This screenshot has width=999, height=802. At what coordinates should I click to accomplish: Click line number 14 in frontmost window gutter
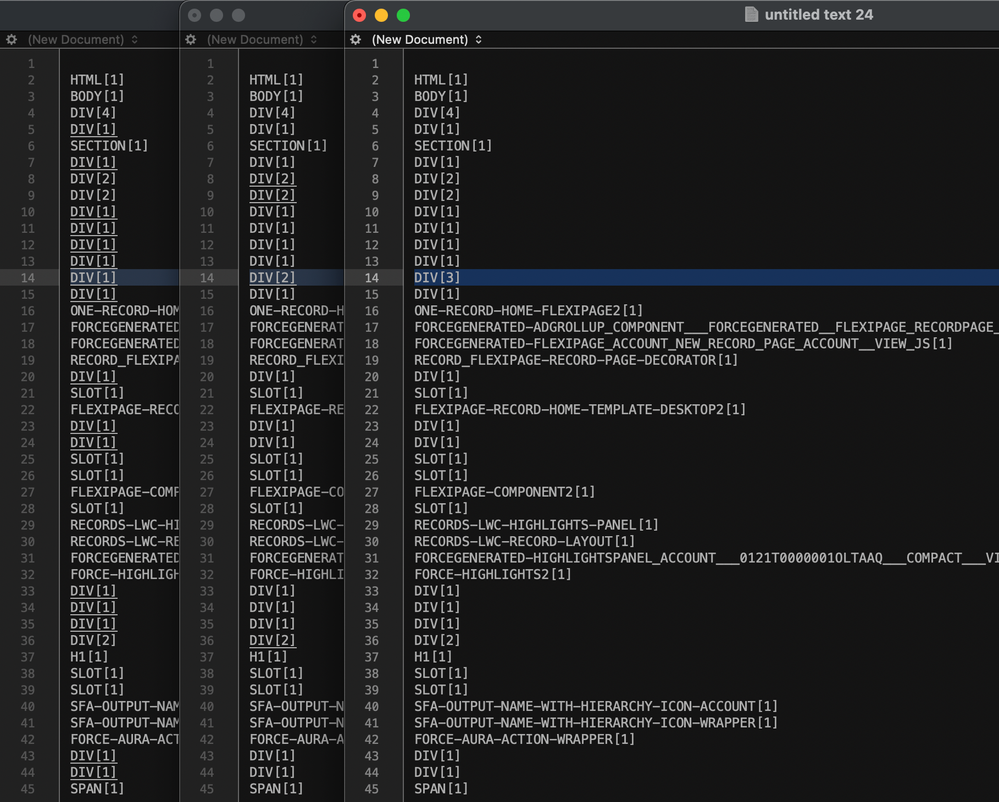coord(372,278)
